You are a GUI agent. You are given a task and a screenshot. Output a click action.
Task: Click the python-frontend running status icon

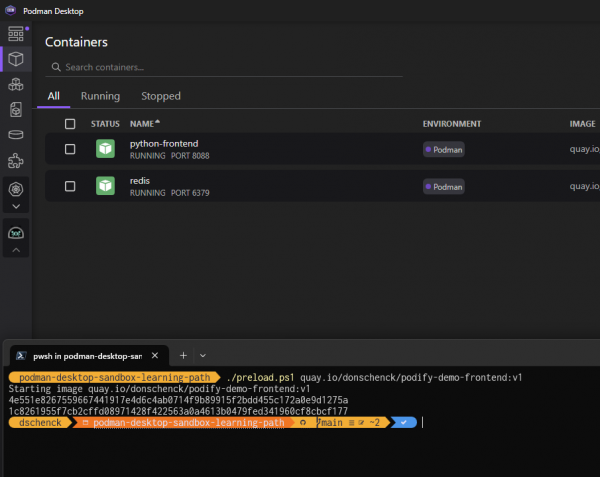[105, 149]
